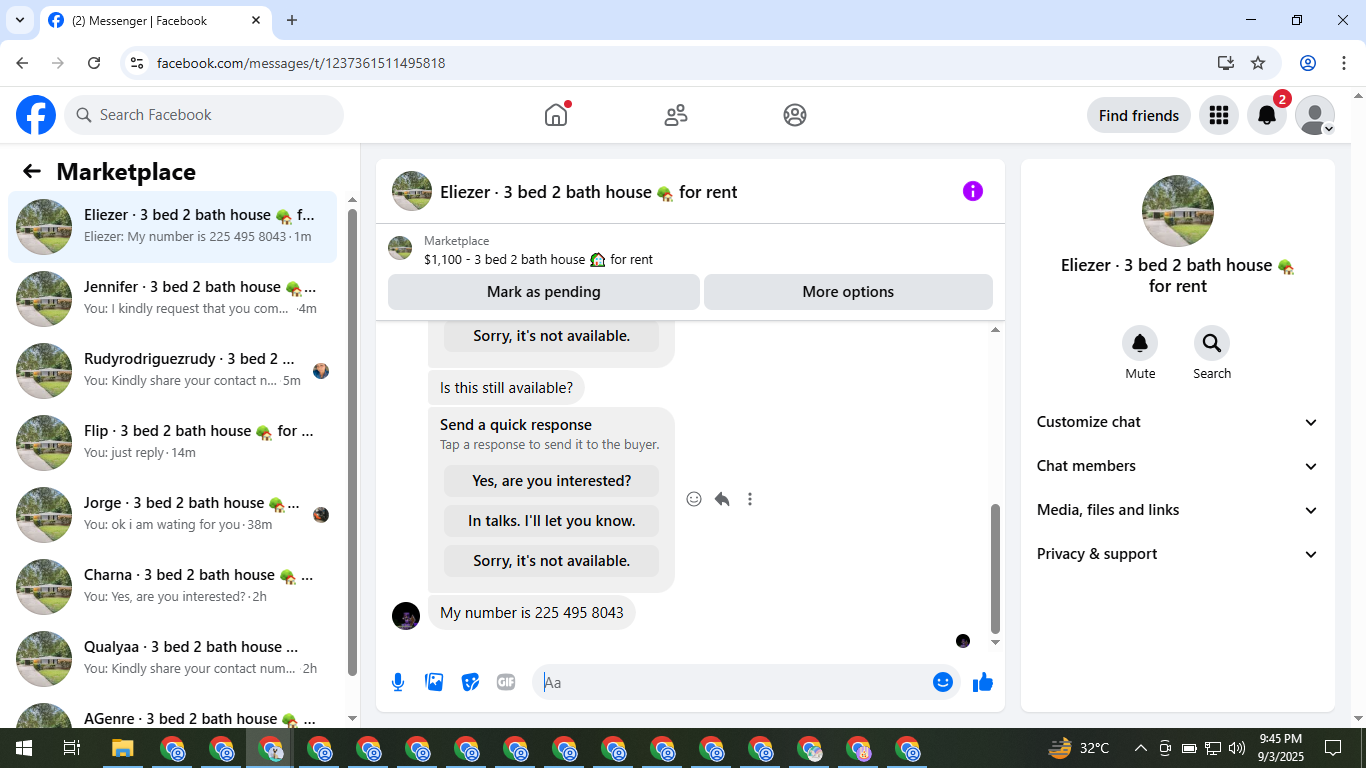Screen dimensions: 1366x768
Task: Choose a GIF icon
Action: tap(506, 682)
